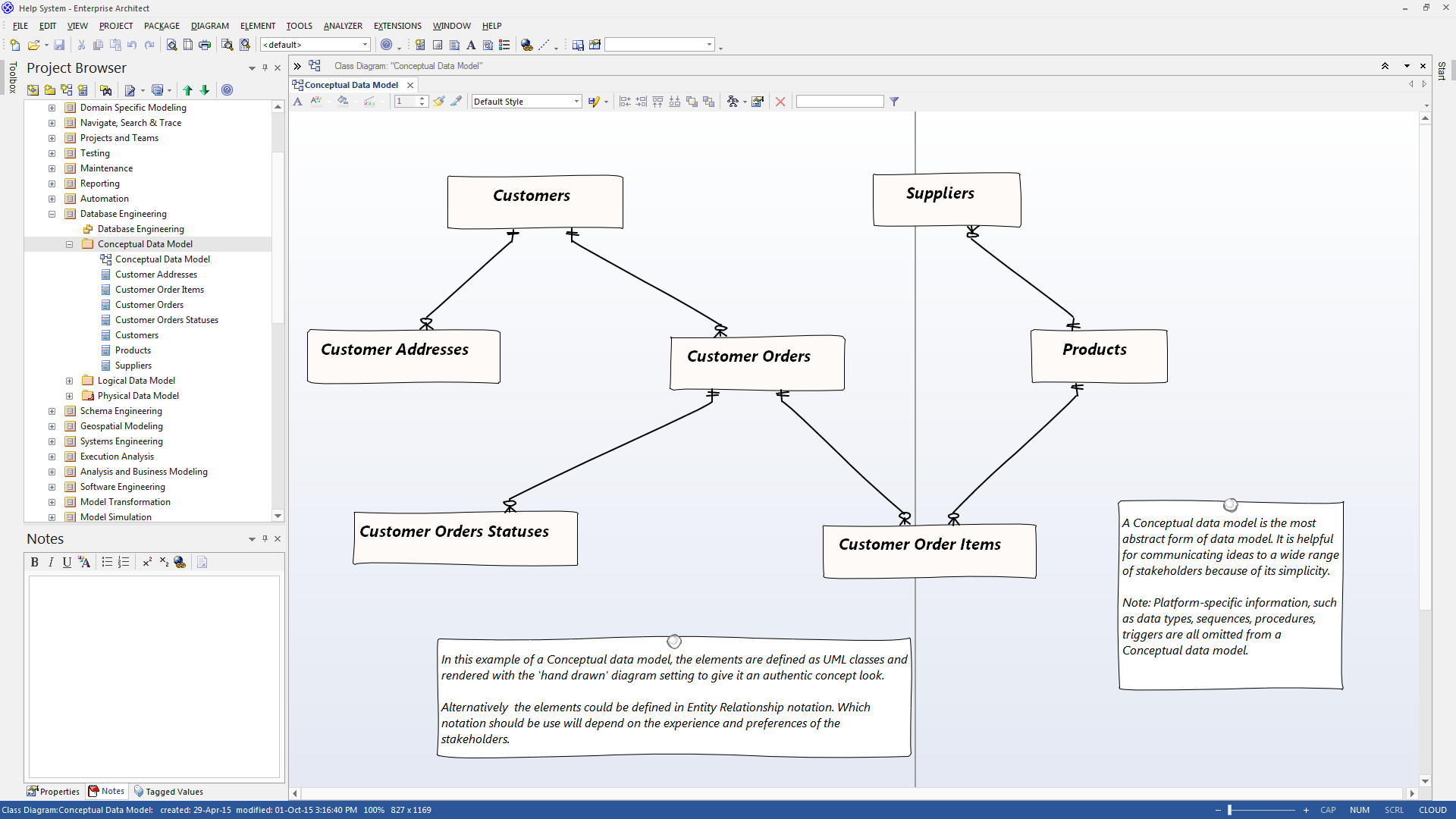Move selection down with green arrow
Screen dimensions: 1456x819
(205, 90)
